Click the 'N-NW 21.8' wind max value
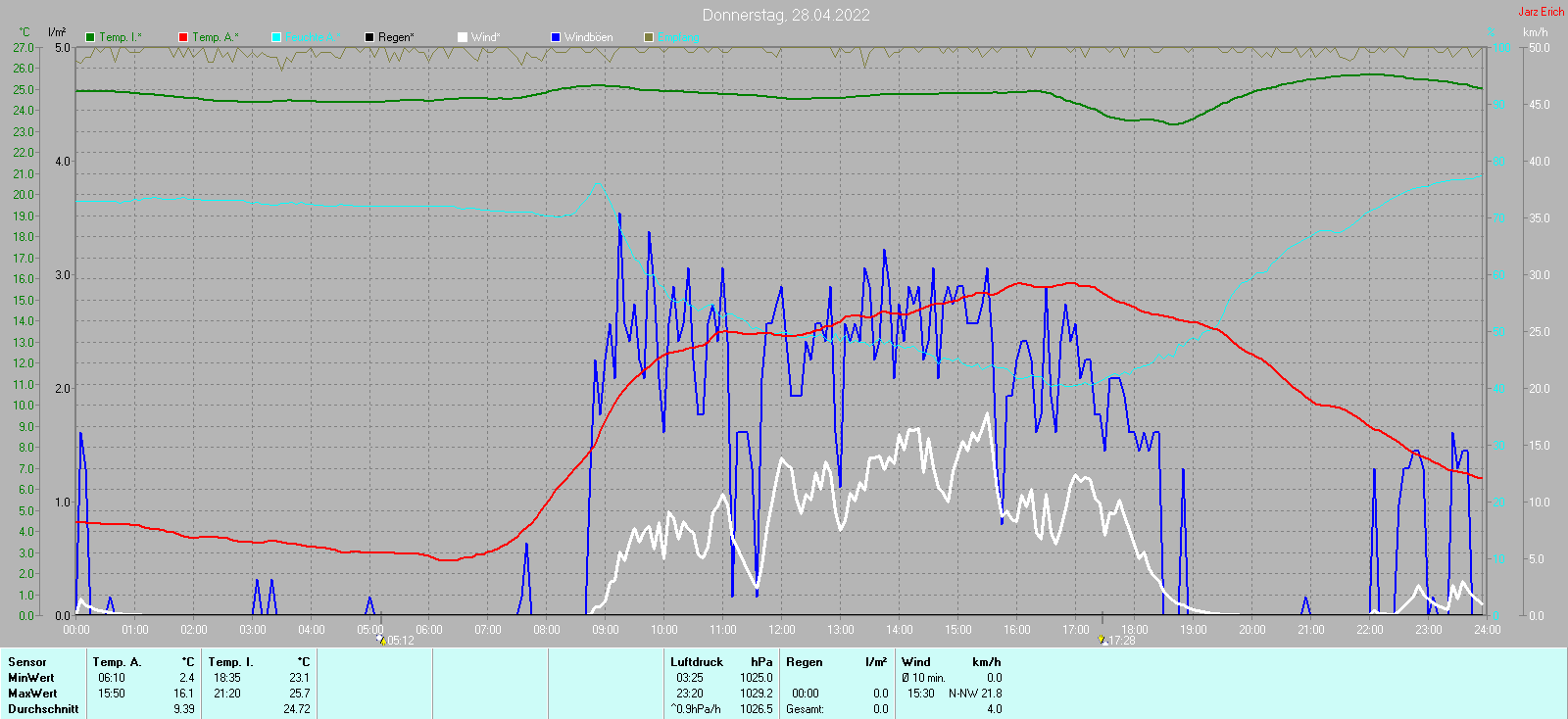Screen dimensions: 1568x719 point(974,694)
